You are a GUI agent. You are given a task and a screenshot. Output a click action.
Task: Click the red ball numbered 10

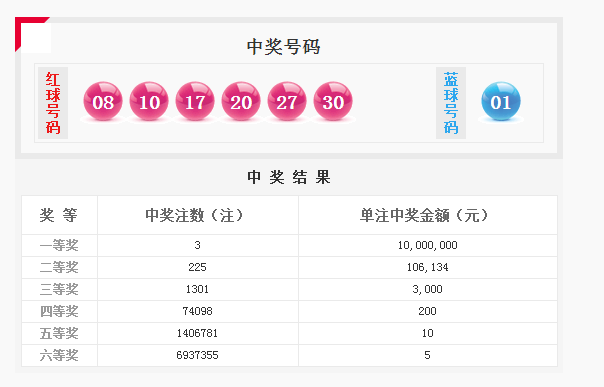149,101
